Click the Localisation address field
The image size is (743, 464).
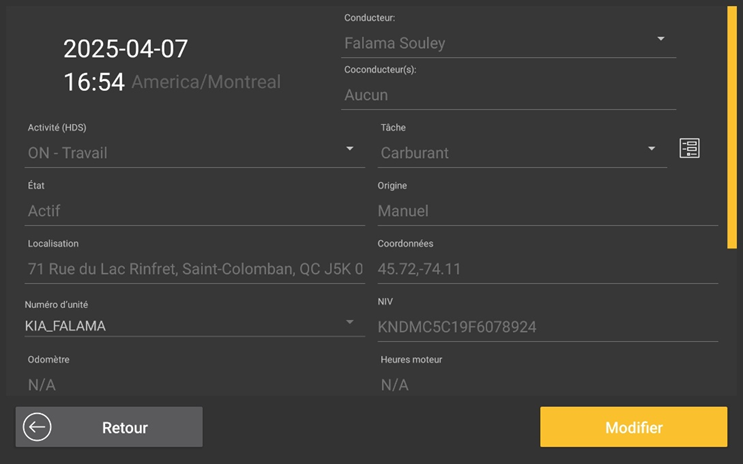tap(195, 269)
